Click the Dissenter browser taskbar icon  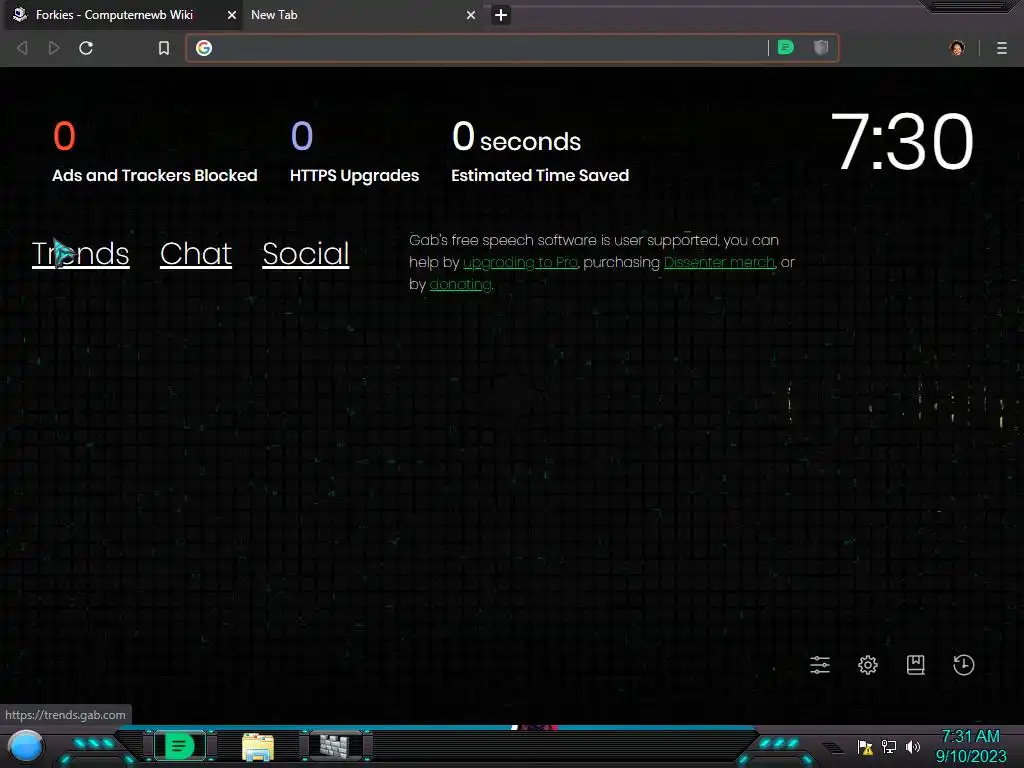[x=180, y=746]
